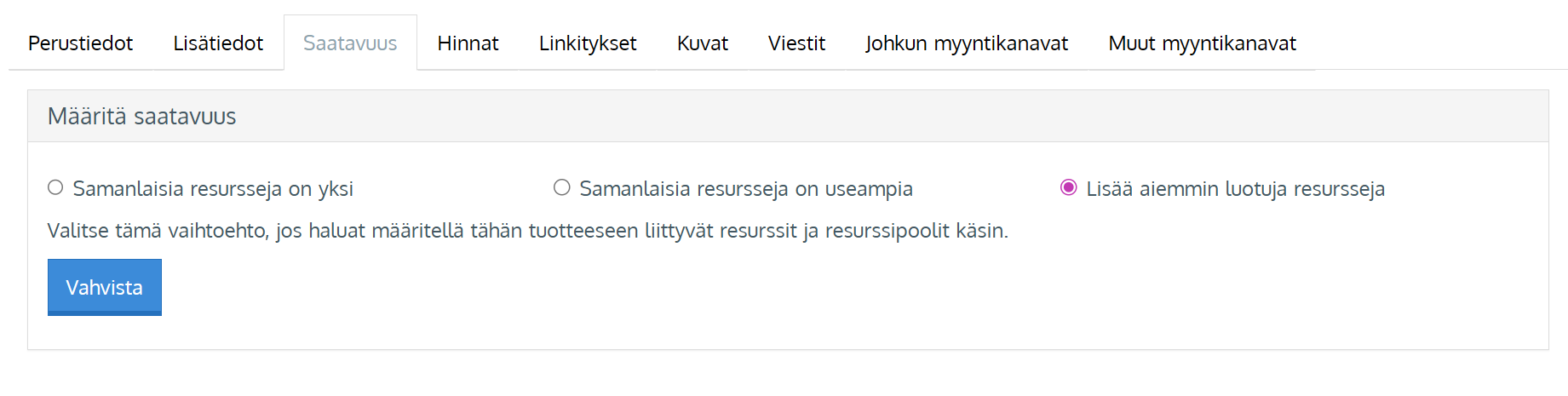The width and height of the screenshot is (1568, 396).
Task: Switch to the Viestit tab
Action: click(796, 43)
